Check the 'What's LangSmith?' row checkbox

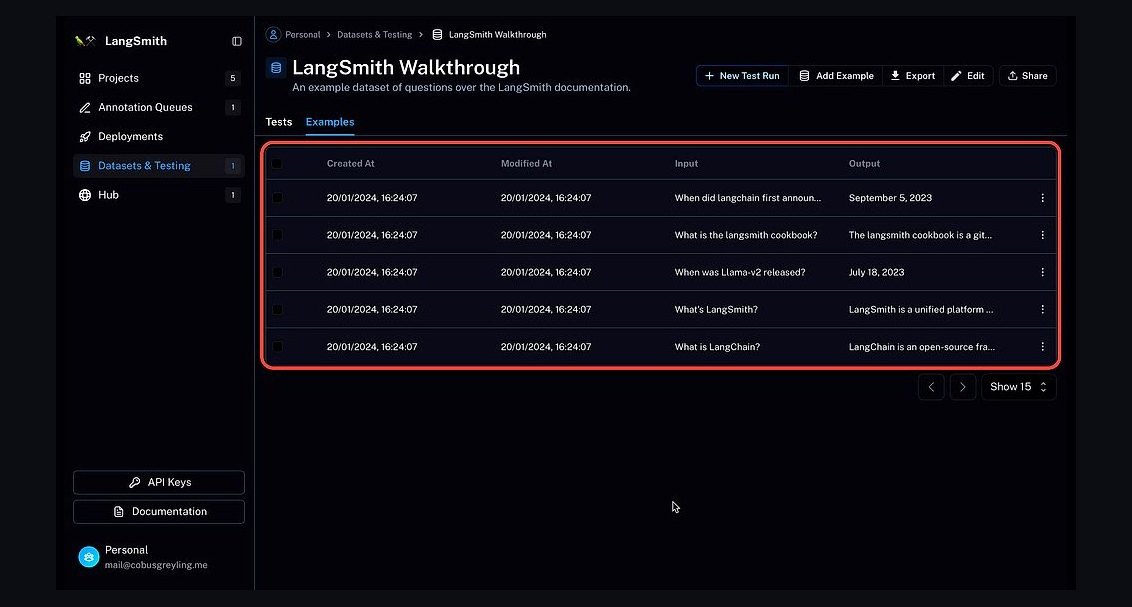[277, 310]
